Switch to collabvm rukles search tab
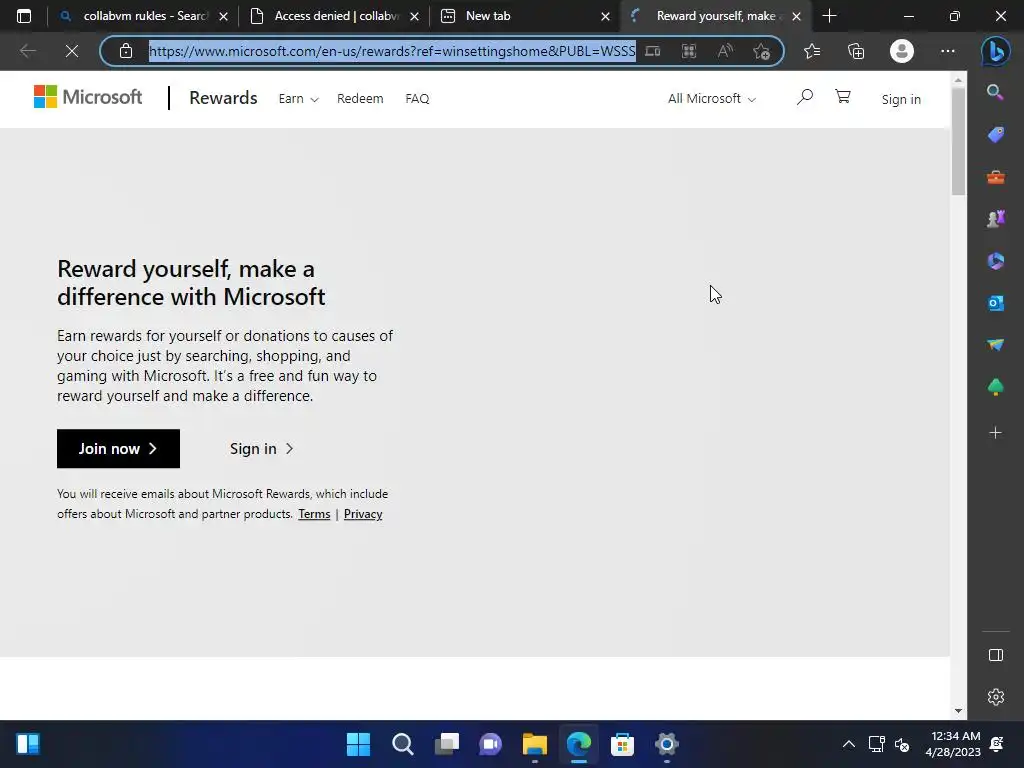Screen dimensions: 1024x768 (143, 16)
